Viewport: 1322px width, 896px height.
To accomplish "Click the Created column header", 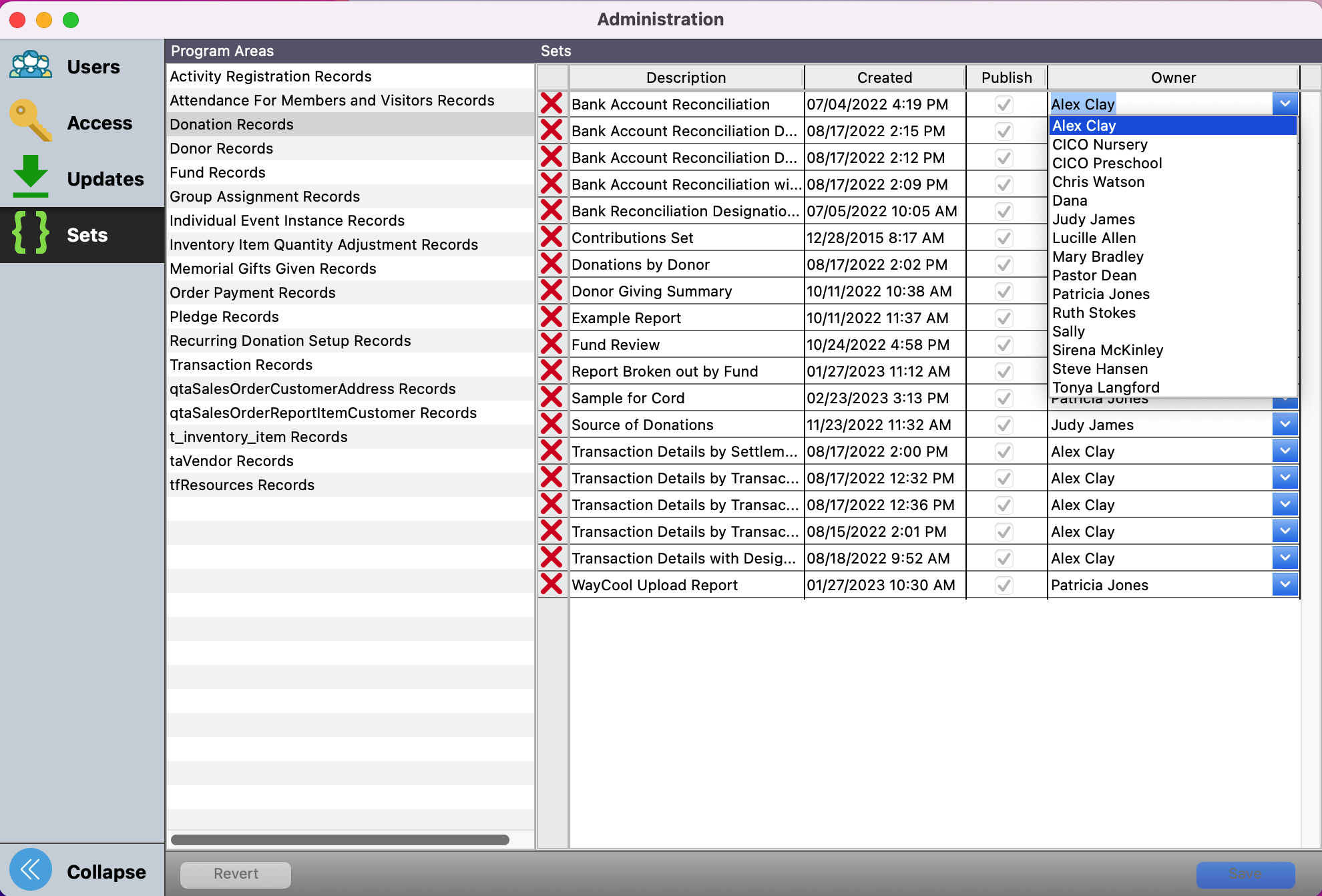I will 884,77.
